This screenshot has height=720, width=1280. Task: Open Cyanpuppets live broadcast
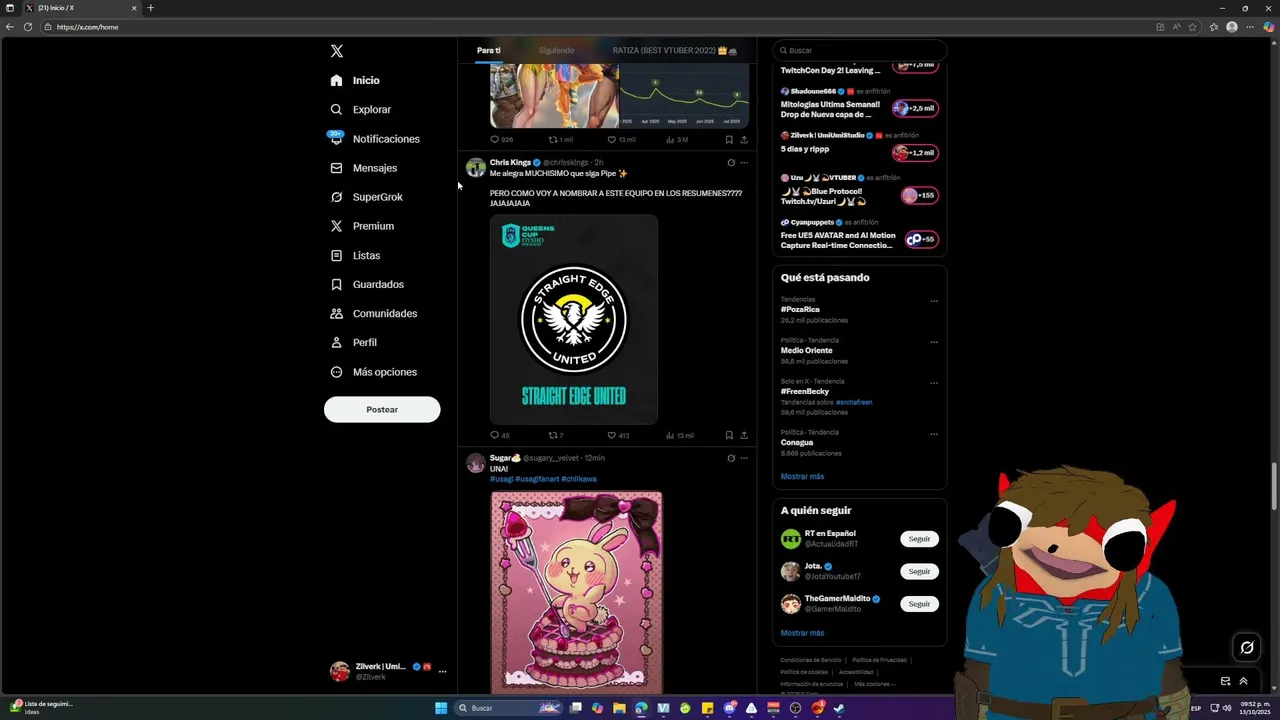[x=920, y=239]
